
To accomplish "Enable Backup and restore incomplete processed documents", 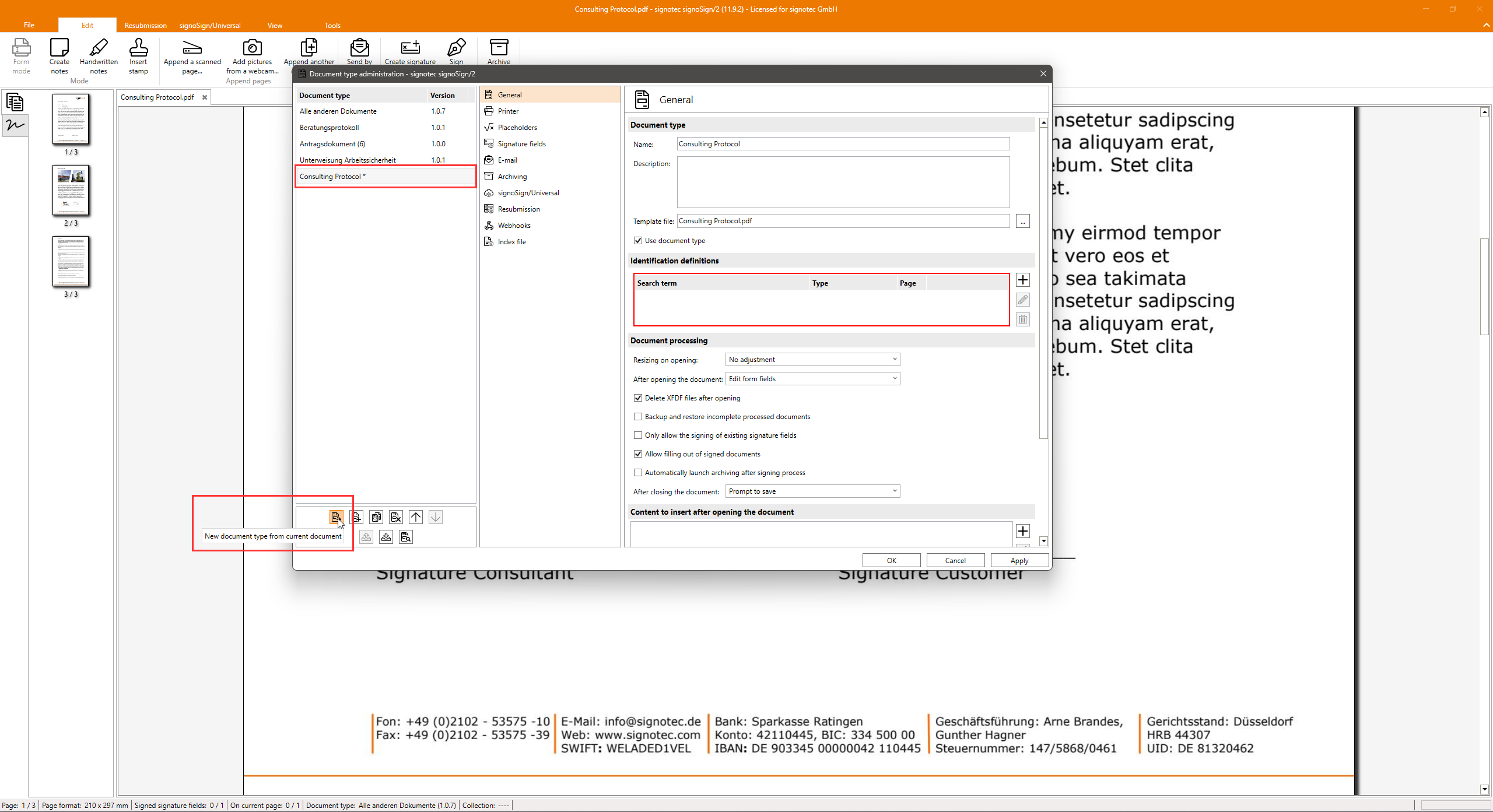I will click(638, 417).
